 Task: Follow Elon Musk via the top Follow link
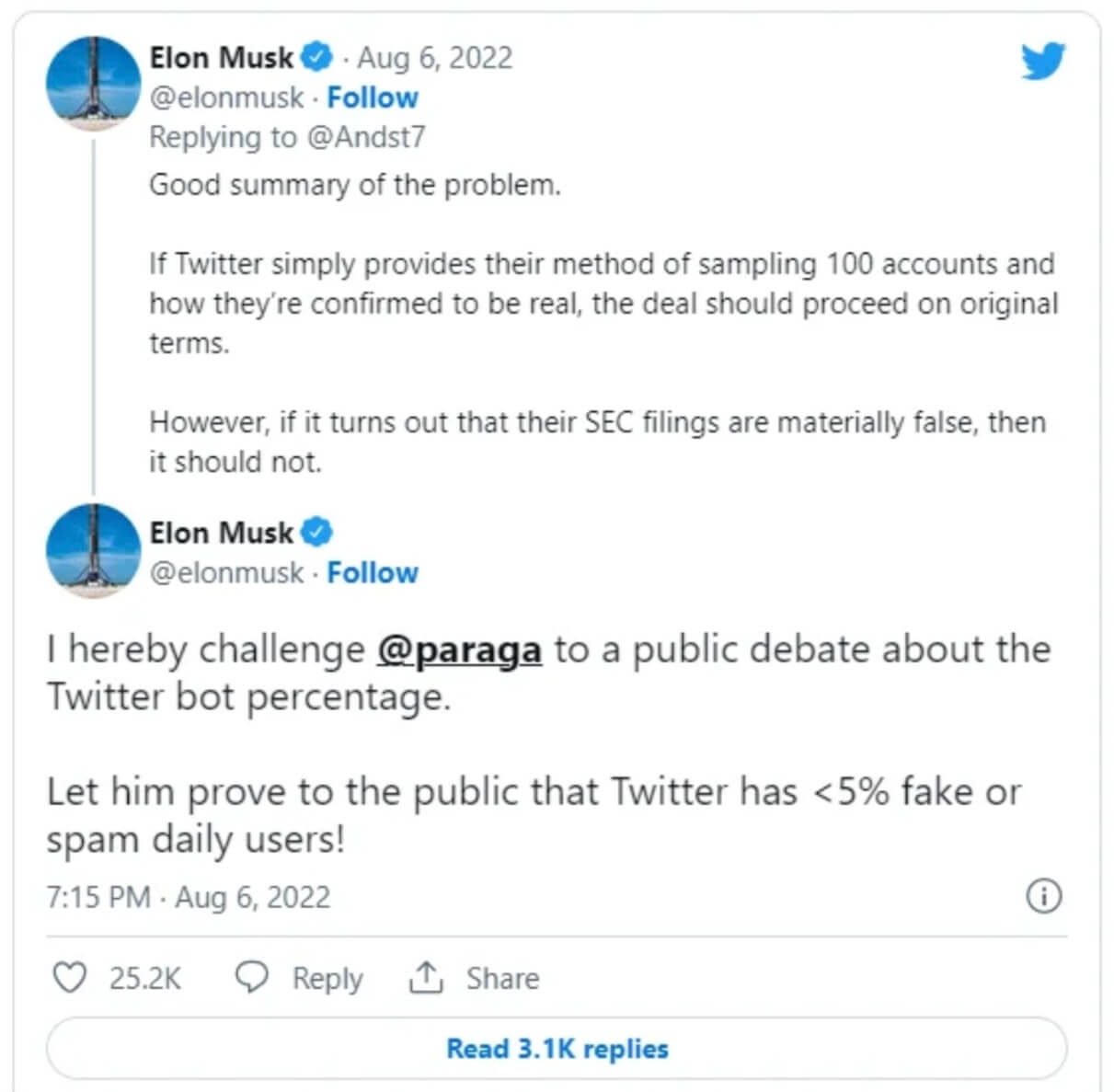pyautogui.click(x=373, y=97)
